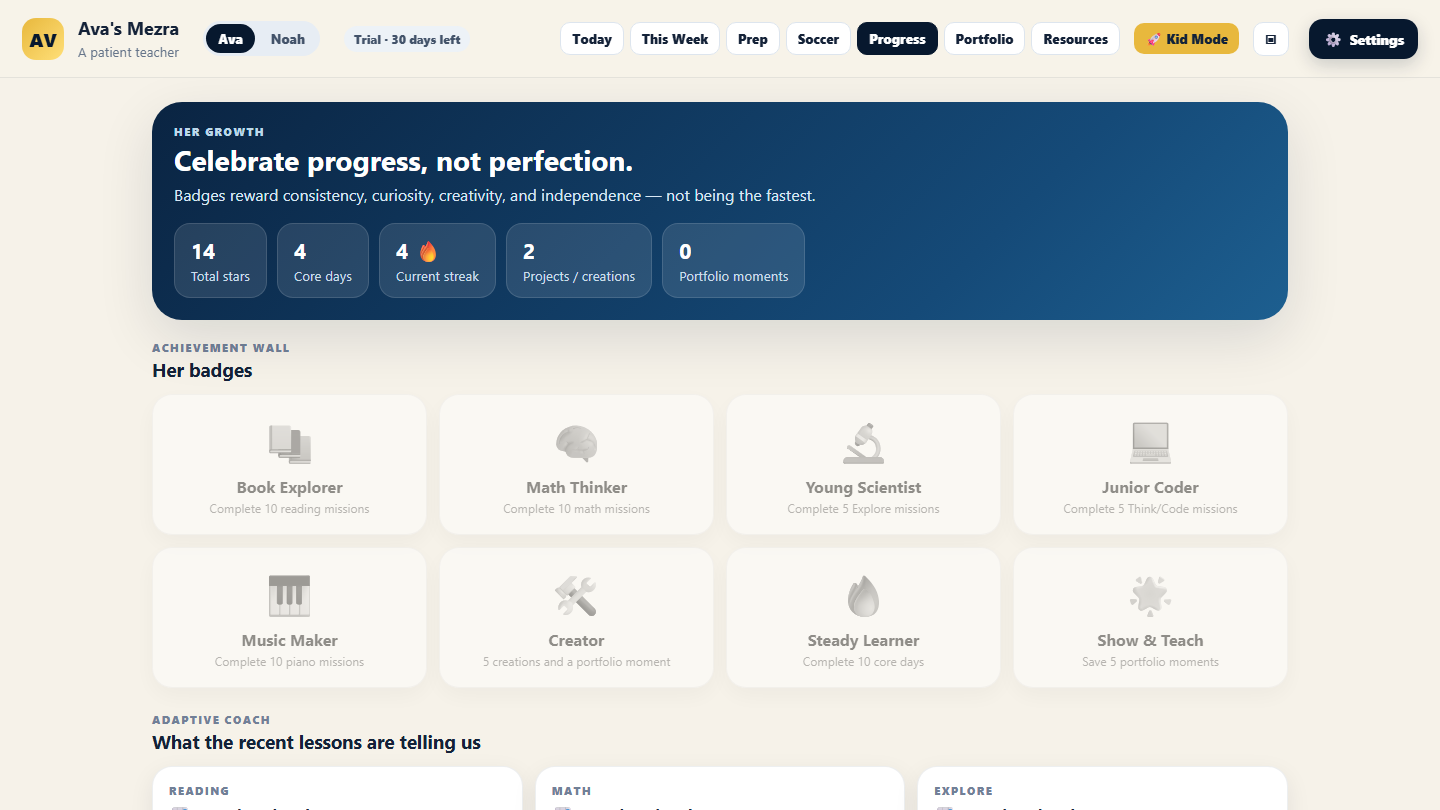Image resolution: width=1440 pixels, height=810 pixels.
Task: Click the Portfolio moments stat card
Action: pyautogui.click(x=733, y=260)
